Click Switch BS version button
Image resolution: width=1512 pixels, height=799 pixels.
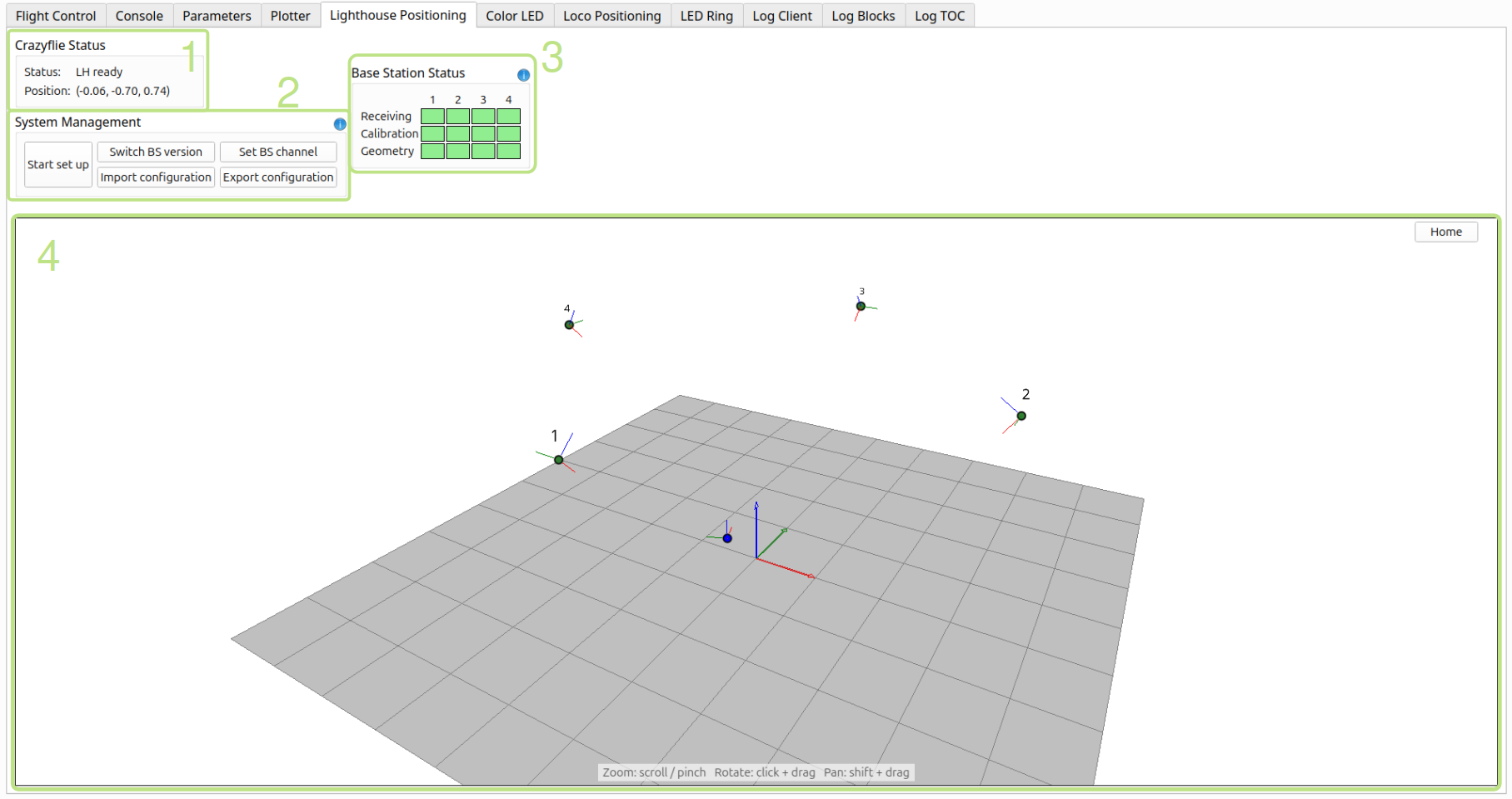[x=156, y=152]
